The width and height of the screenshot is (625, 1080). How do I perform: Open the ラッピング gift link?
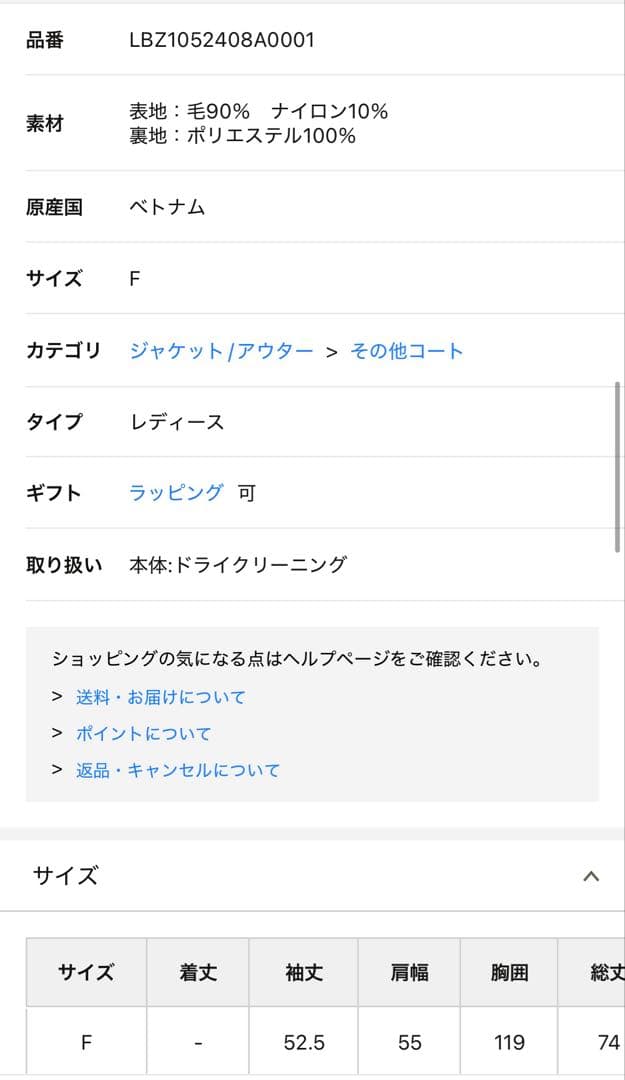click(176, 493)
